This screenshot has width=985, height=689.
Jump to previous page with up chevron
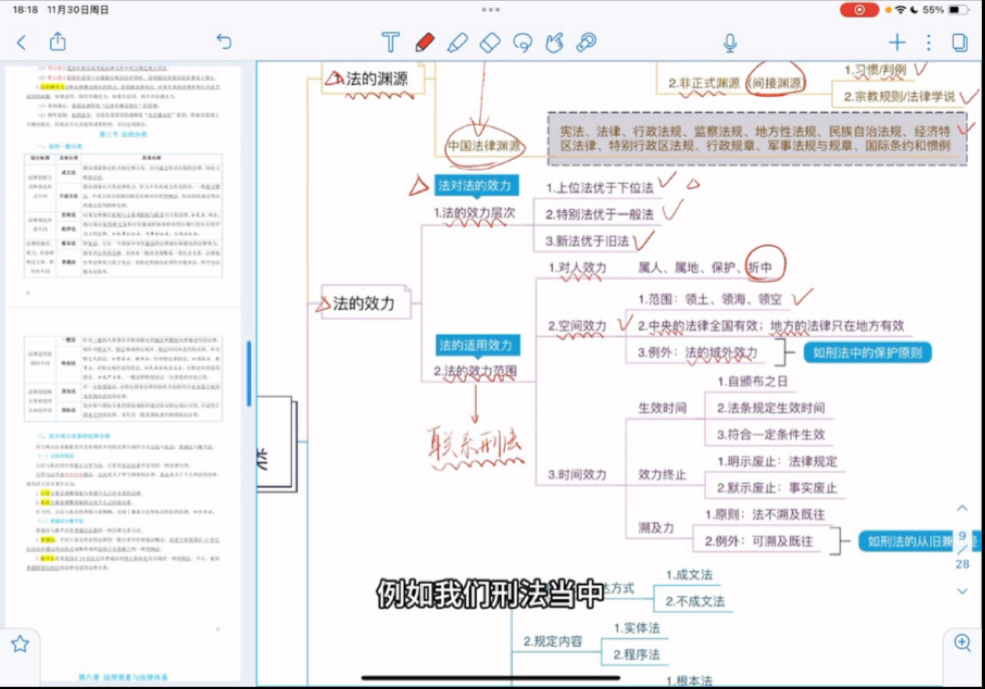pyautogui.click(x=962, y=507)
